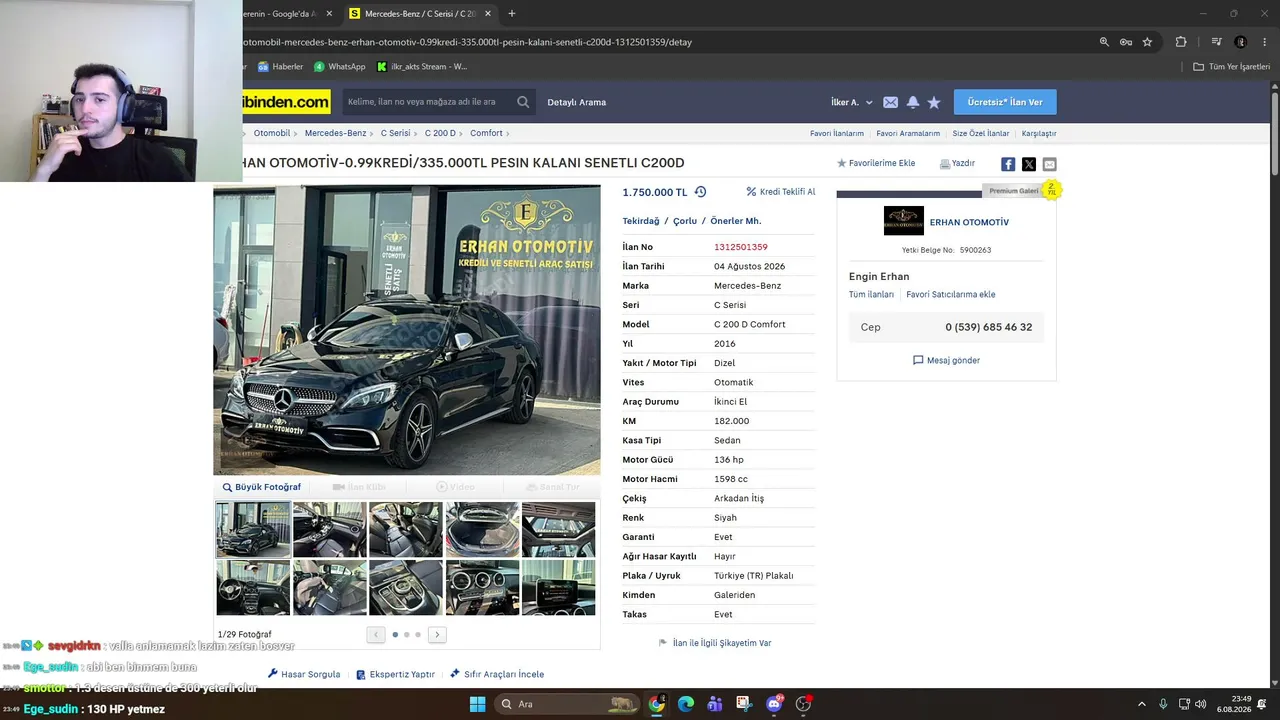Click İlan ile İlgili Şikayetim Var

click(715, 643)
